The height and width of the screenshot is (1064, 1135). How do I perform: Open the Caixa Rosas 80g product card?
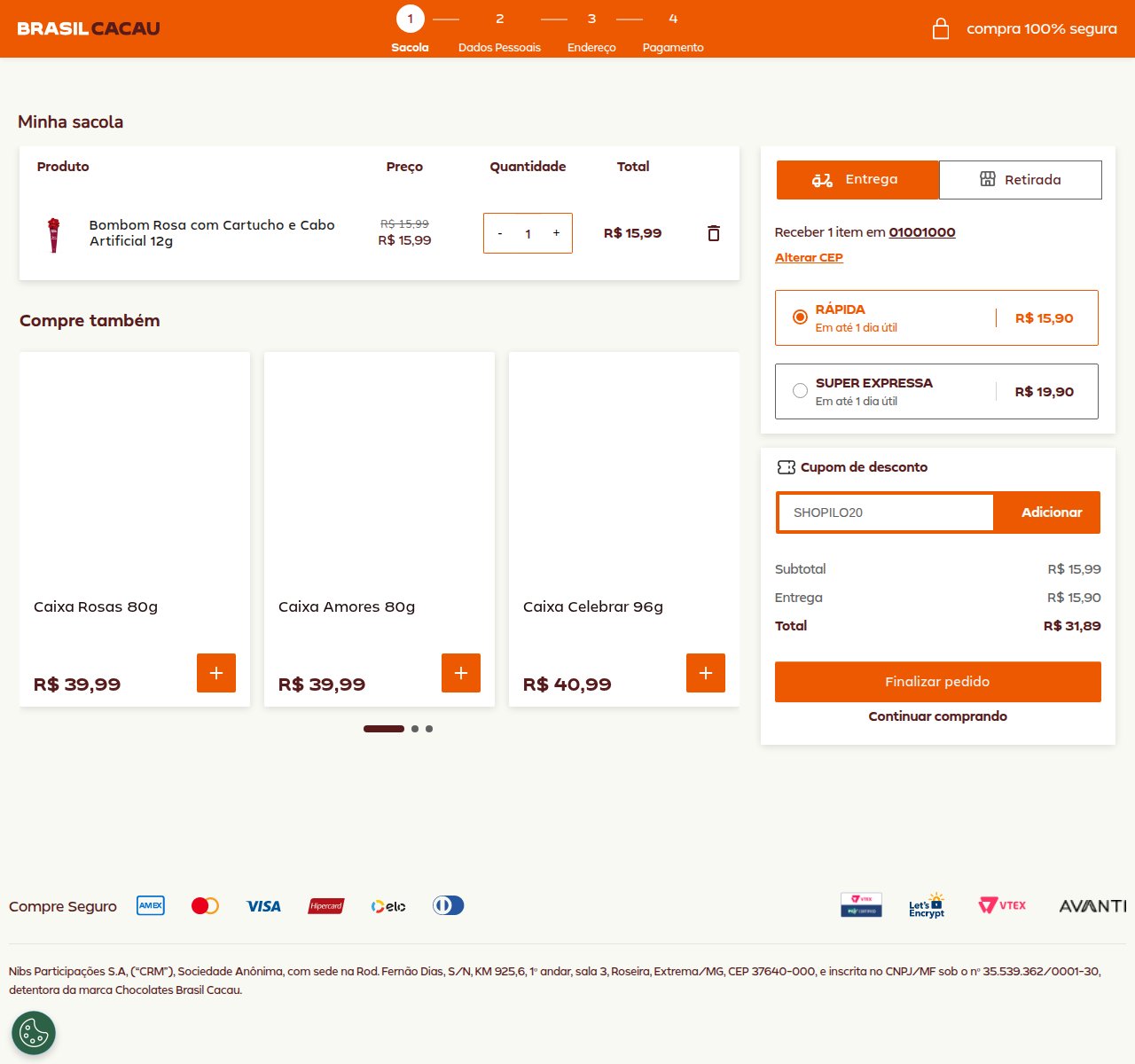pos(135,529)
